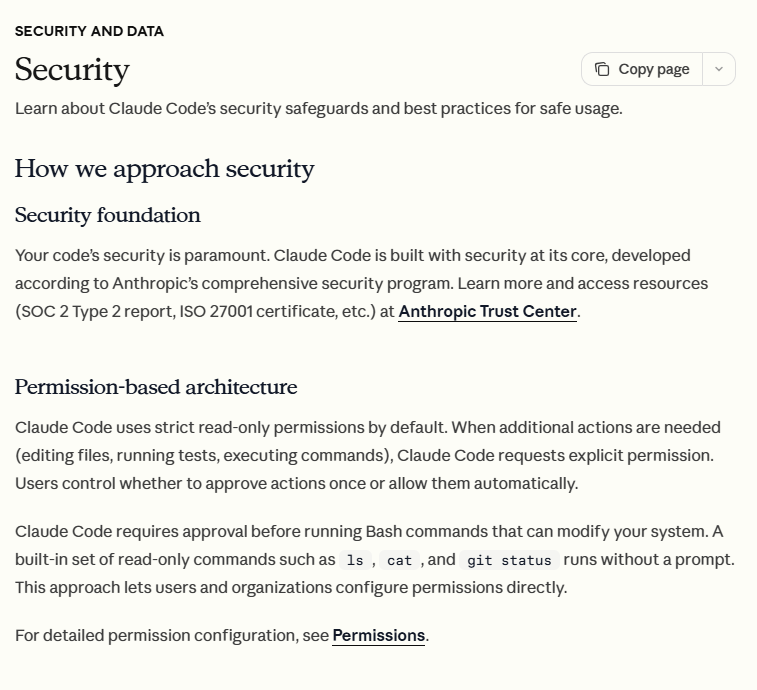This screenshot has width=757, height=690.
Task: Click the page subtitle about security safeguards
Action: (319, 109)
